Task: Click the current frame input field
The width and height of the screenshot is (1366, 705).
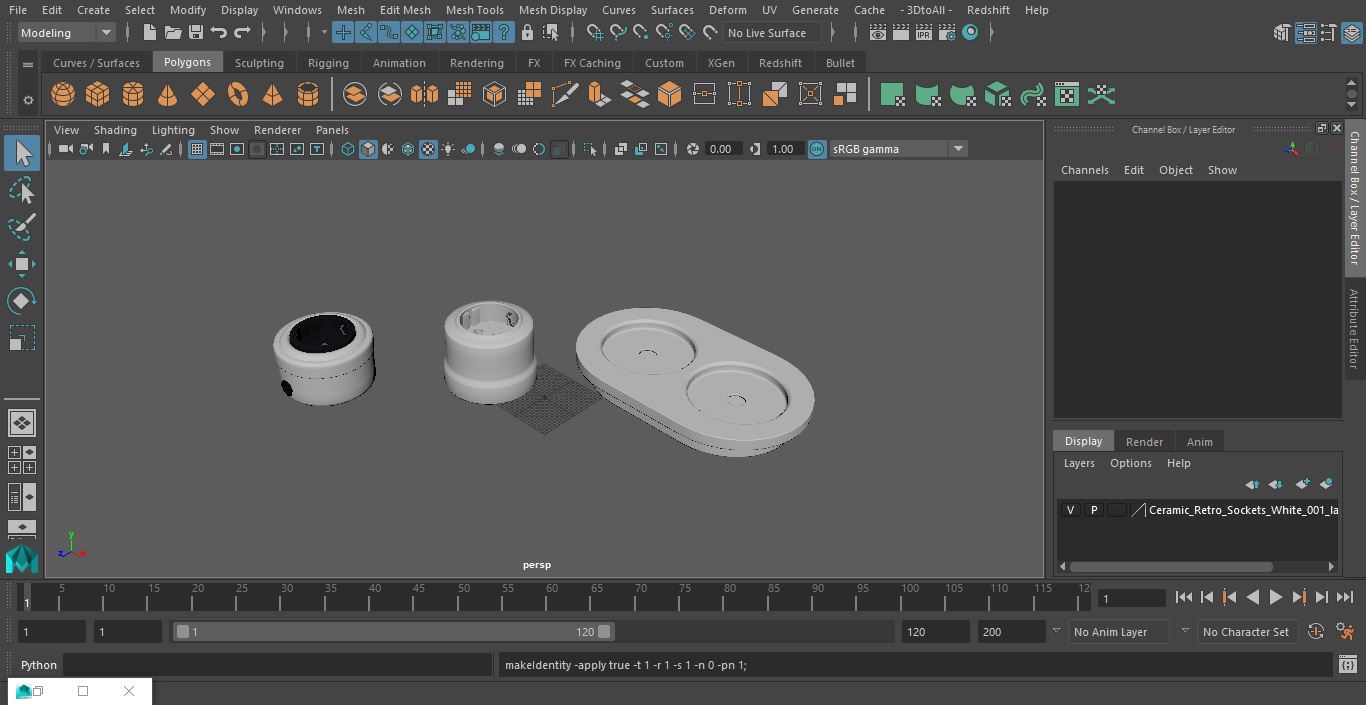Action: pyautogui.click(x=1131, y=598)
